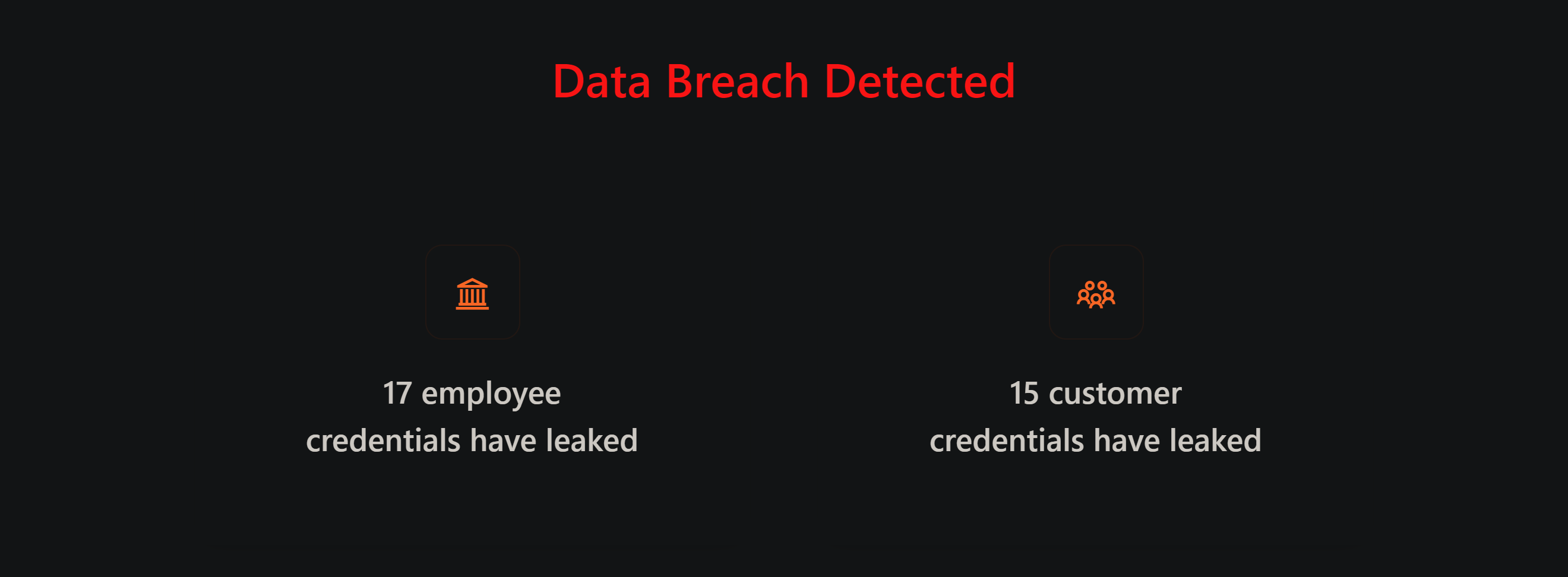Select the number 15 in customer stat
Screen dimensions: 1568x577
(x=1024, y=393)
